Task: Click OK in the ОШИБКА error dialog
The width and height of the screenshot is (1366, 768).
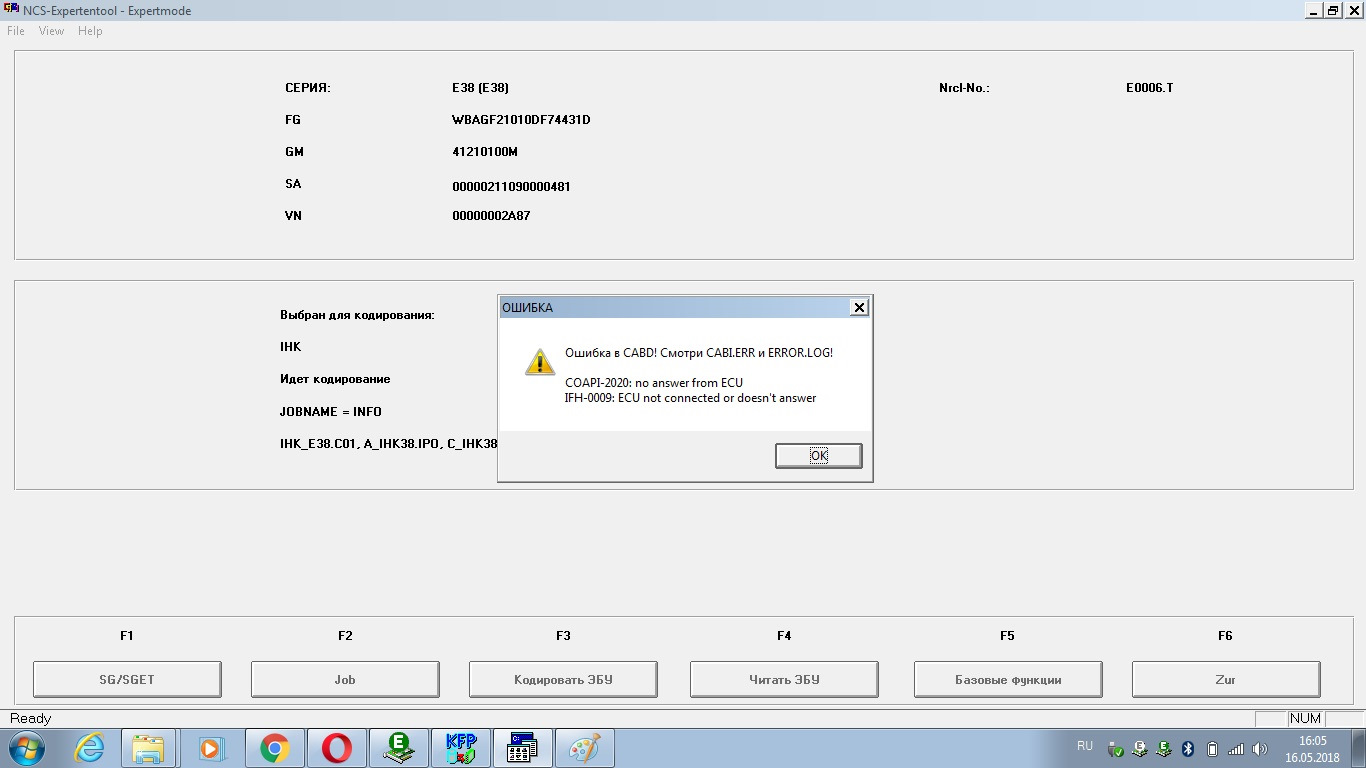Action: click(x=818, y=456)
